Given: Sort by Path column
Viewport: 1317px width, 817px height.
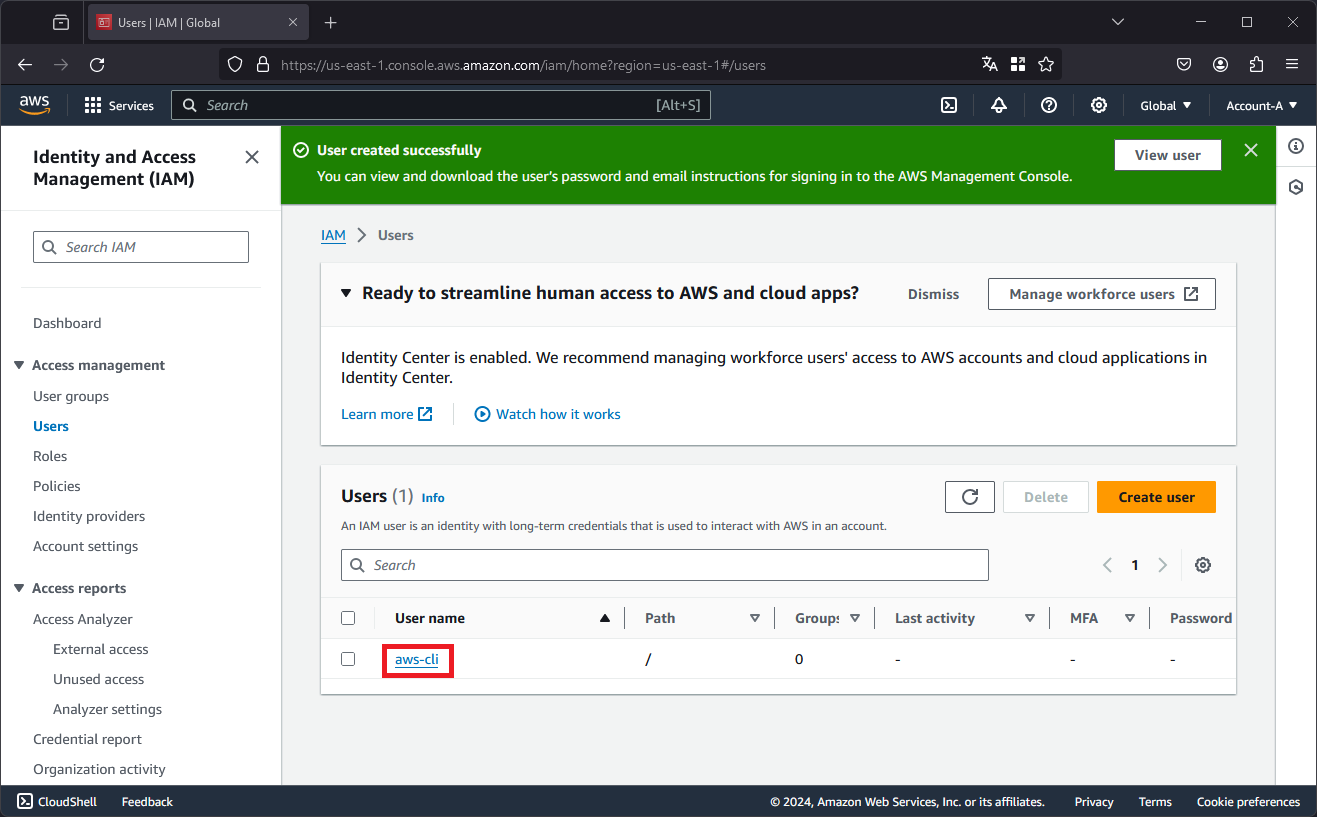Looking at the screenshot, I should tap(755, 618).
